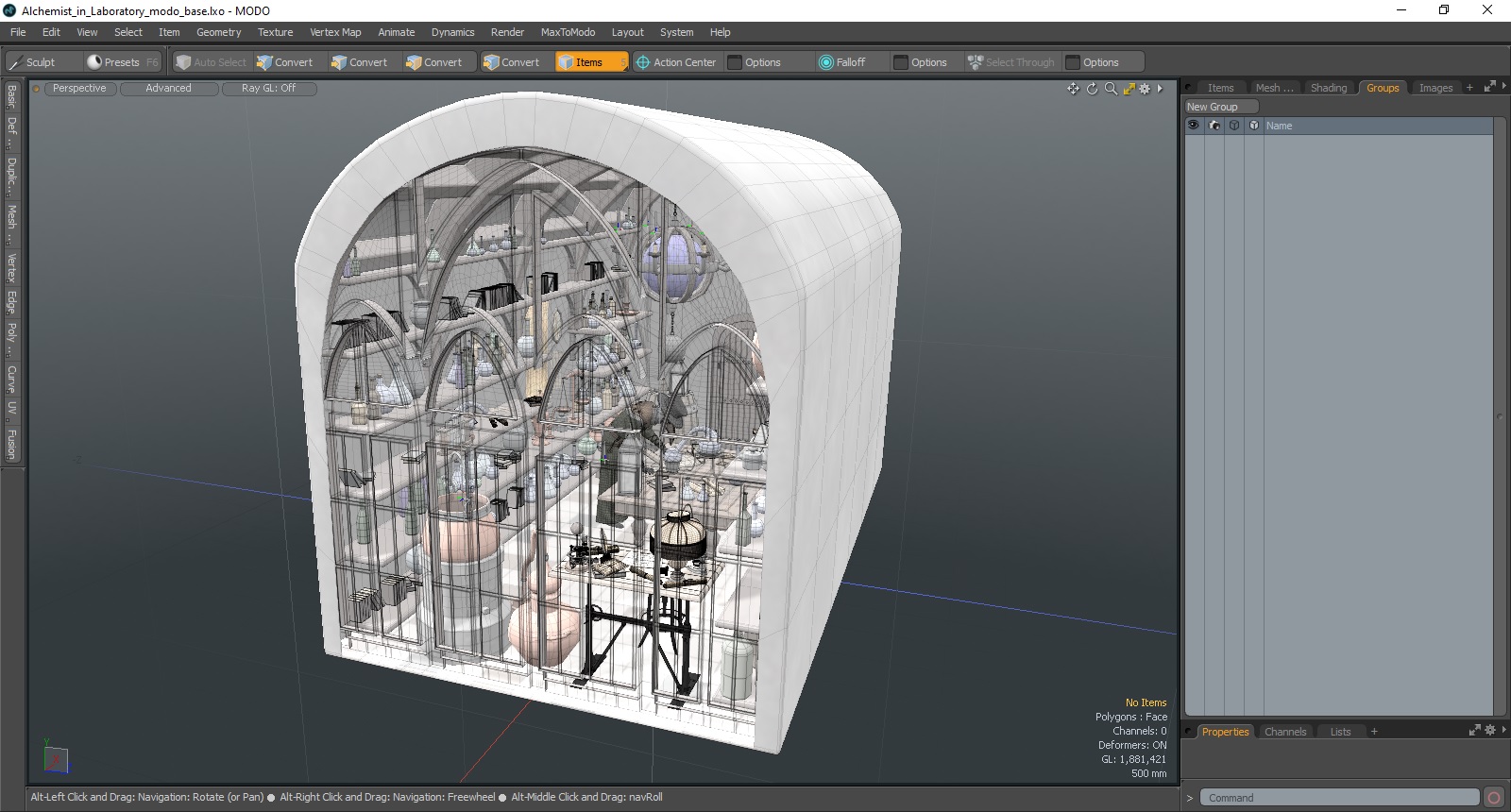Open the viewport settings gear
This screenshot has height=812, width=1511.
click(1145, 89)
